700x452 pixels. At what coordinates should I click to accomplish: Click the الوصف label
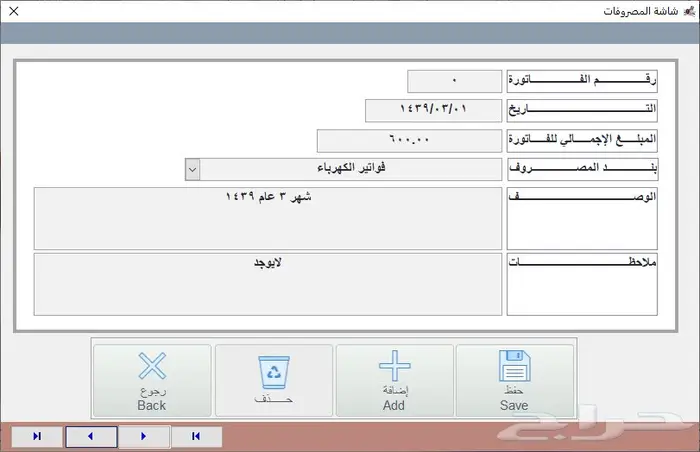click(582, 218)
